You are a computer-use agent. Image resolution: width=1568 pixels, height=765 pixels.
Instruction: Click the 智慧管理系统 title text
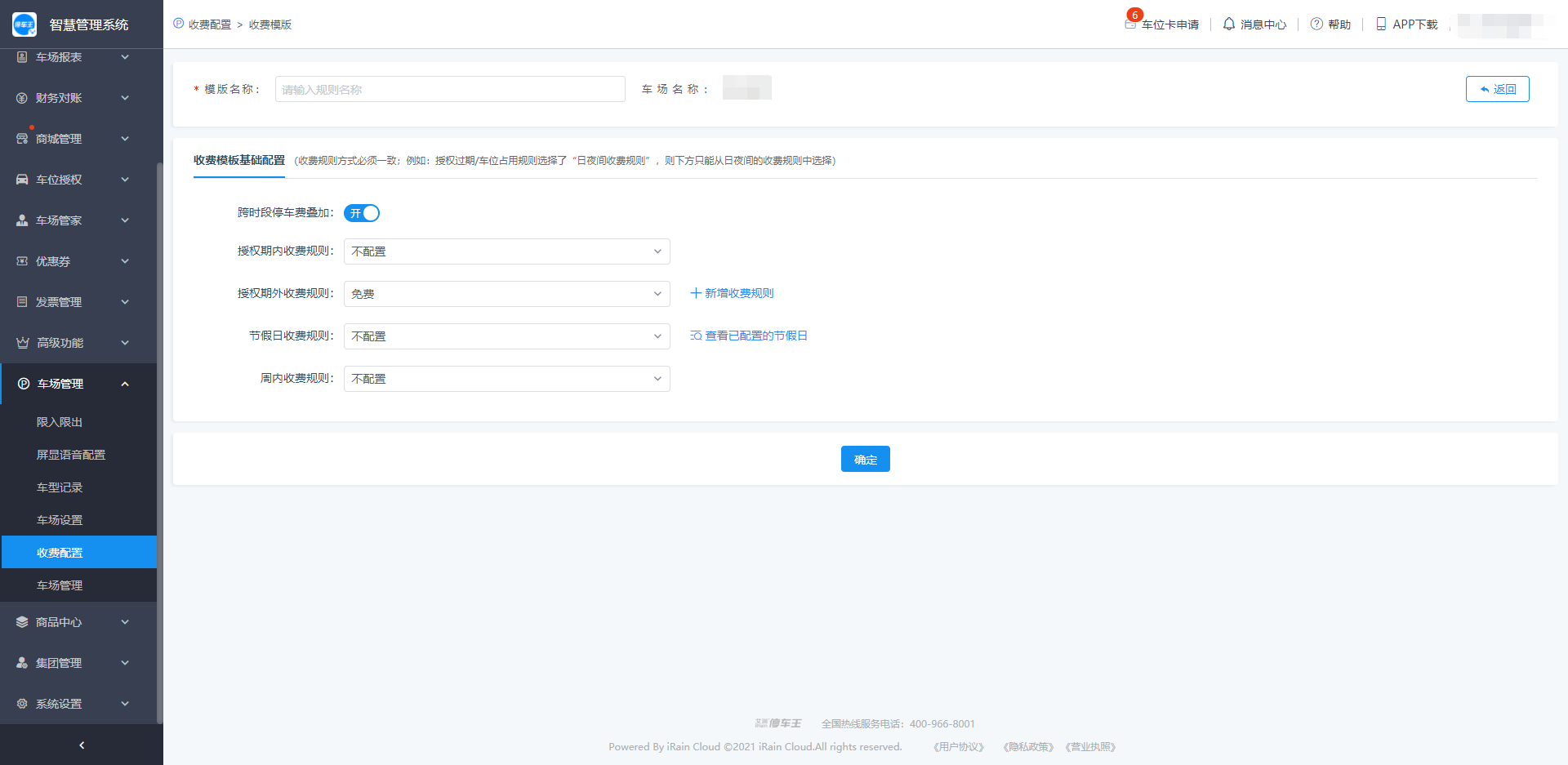click(x=89, y=24)
